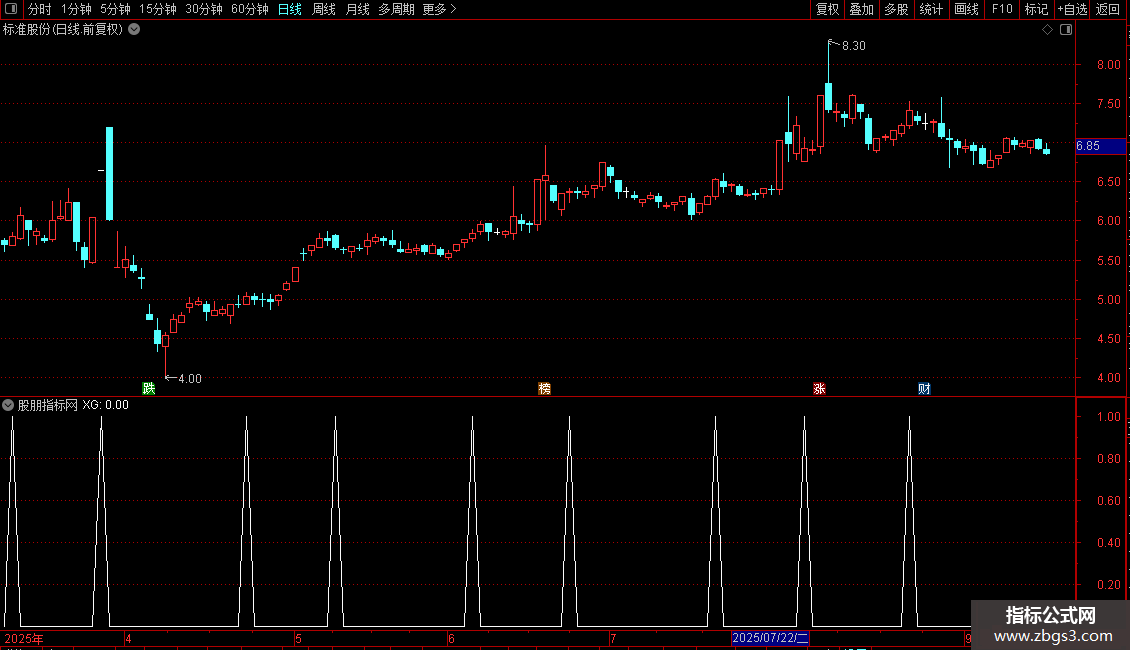Select the 60分钟 period
This screenshot has width=1130, height=650.
[x=249, y=9]
